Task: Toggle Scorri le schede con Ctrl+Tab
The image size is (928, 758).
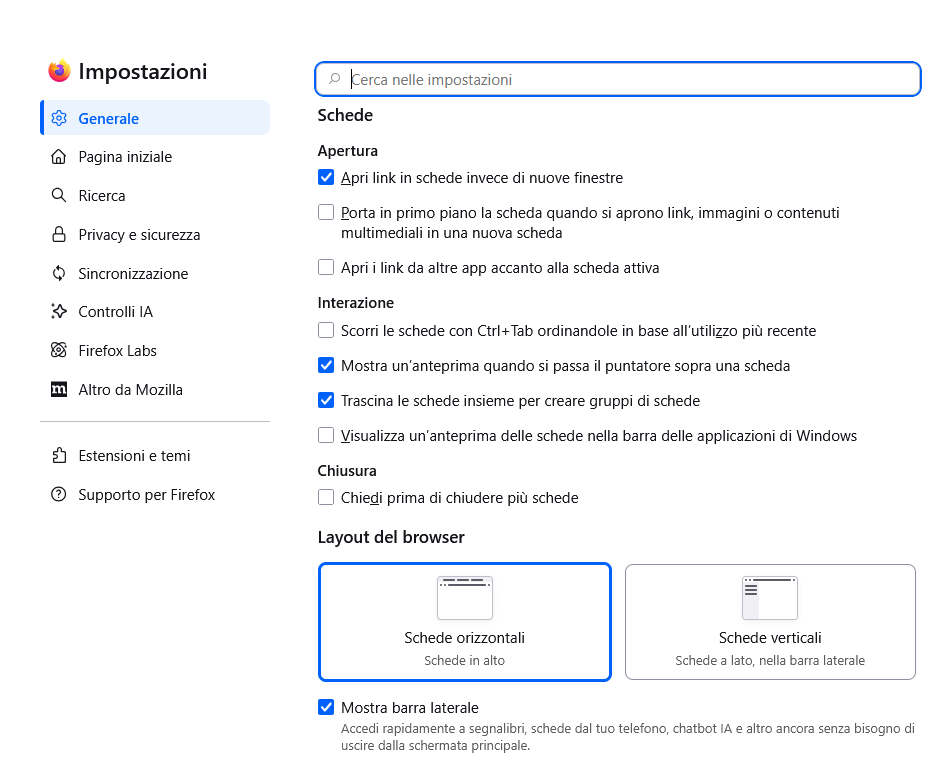Action: [x=326, y=330]
